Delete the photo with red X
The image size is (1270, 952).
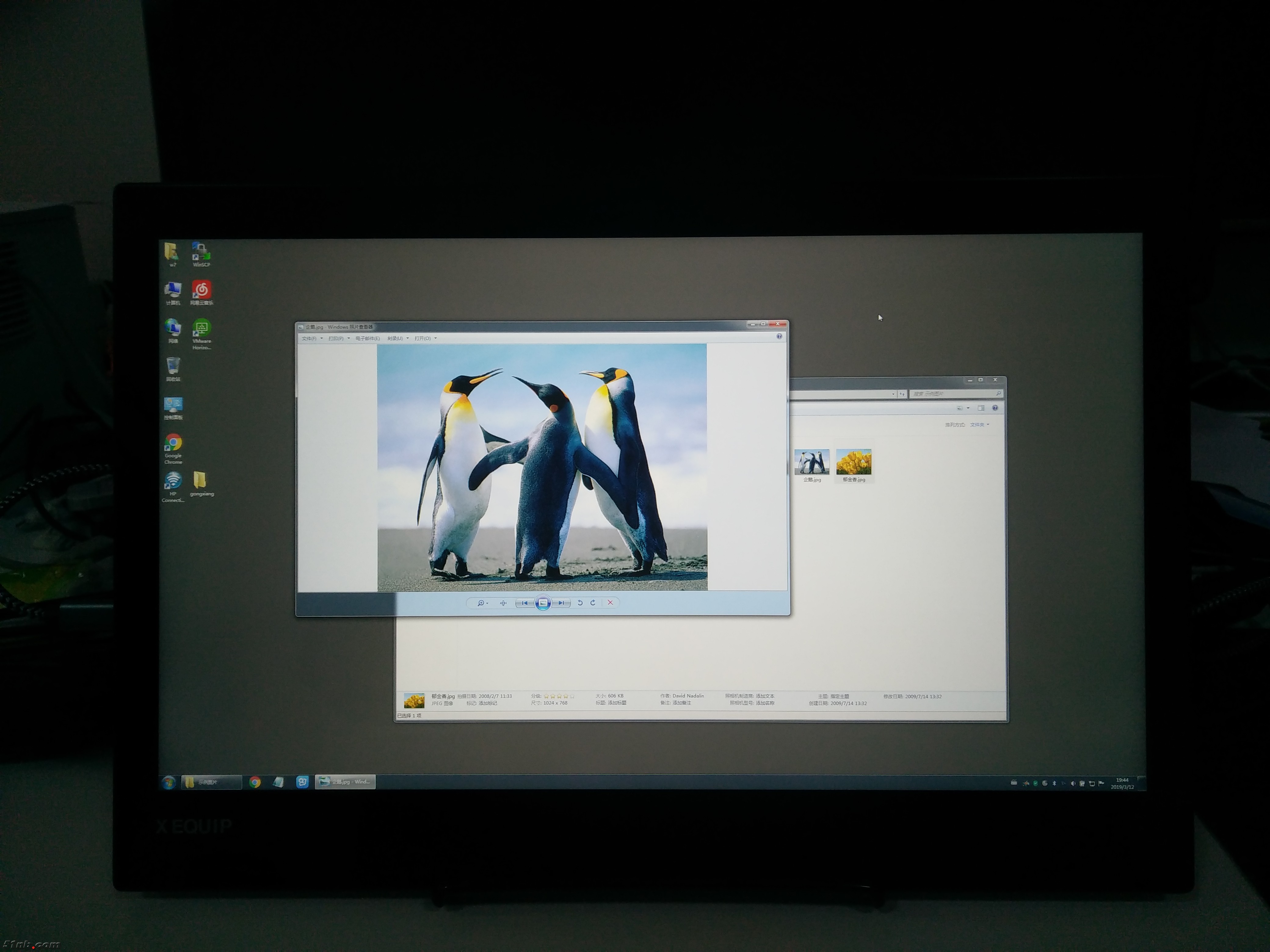610,603
